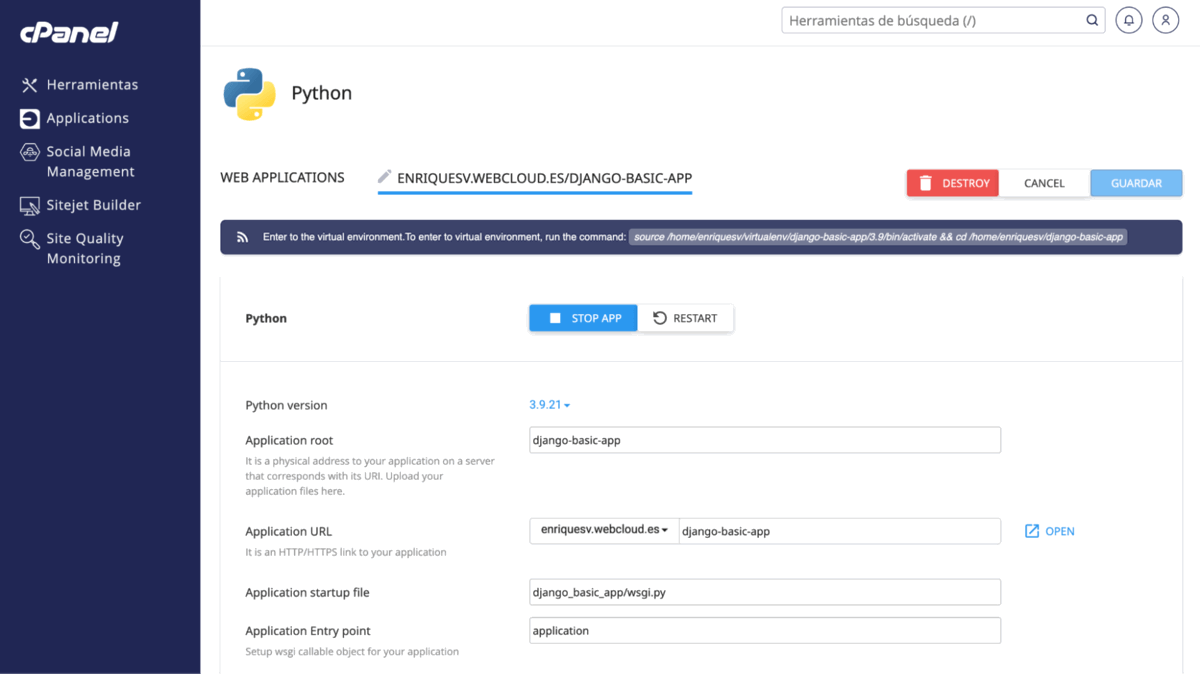This screenshot has height=674, width=1200.
Task: Edit the Application startup file field
Action: [765, 592]
